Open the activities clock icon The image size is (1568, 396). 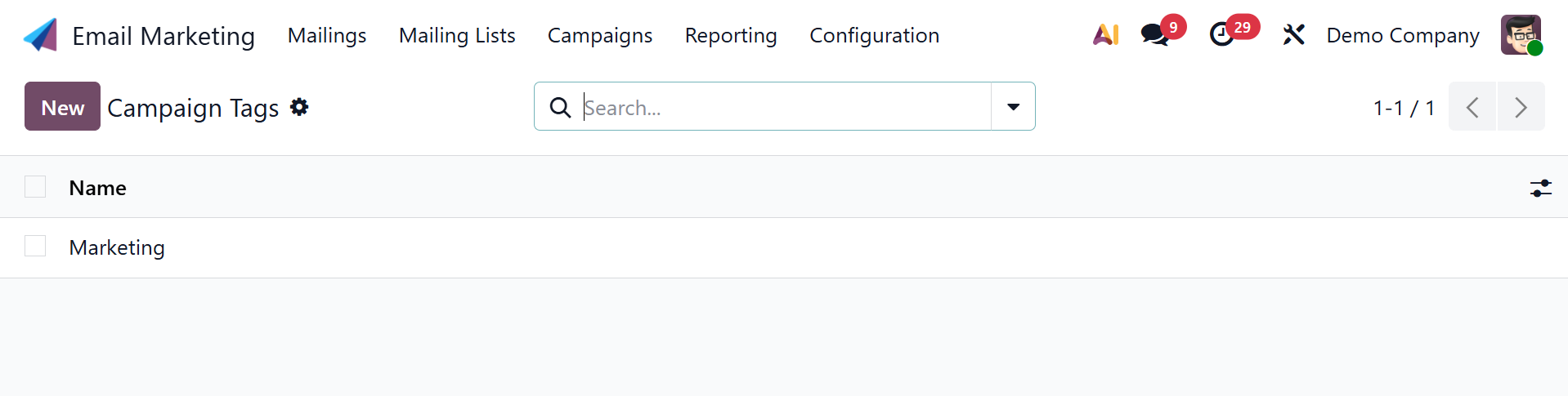1221,34
